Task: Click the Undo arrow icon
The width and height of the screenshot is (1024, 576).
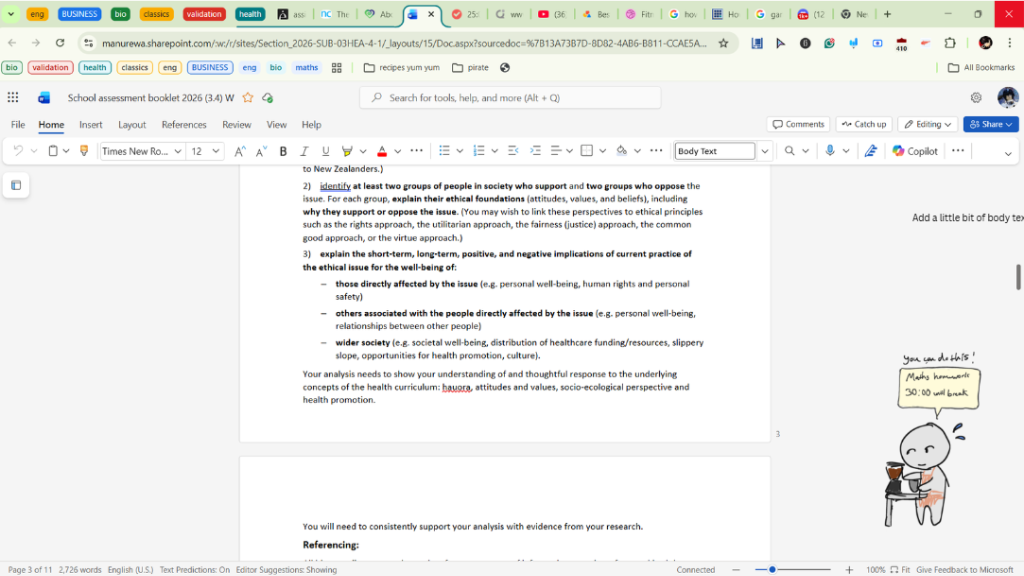Action: coord(18,151)
